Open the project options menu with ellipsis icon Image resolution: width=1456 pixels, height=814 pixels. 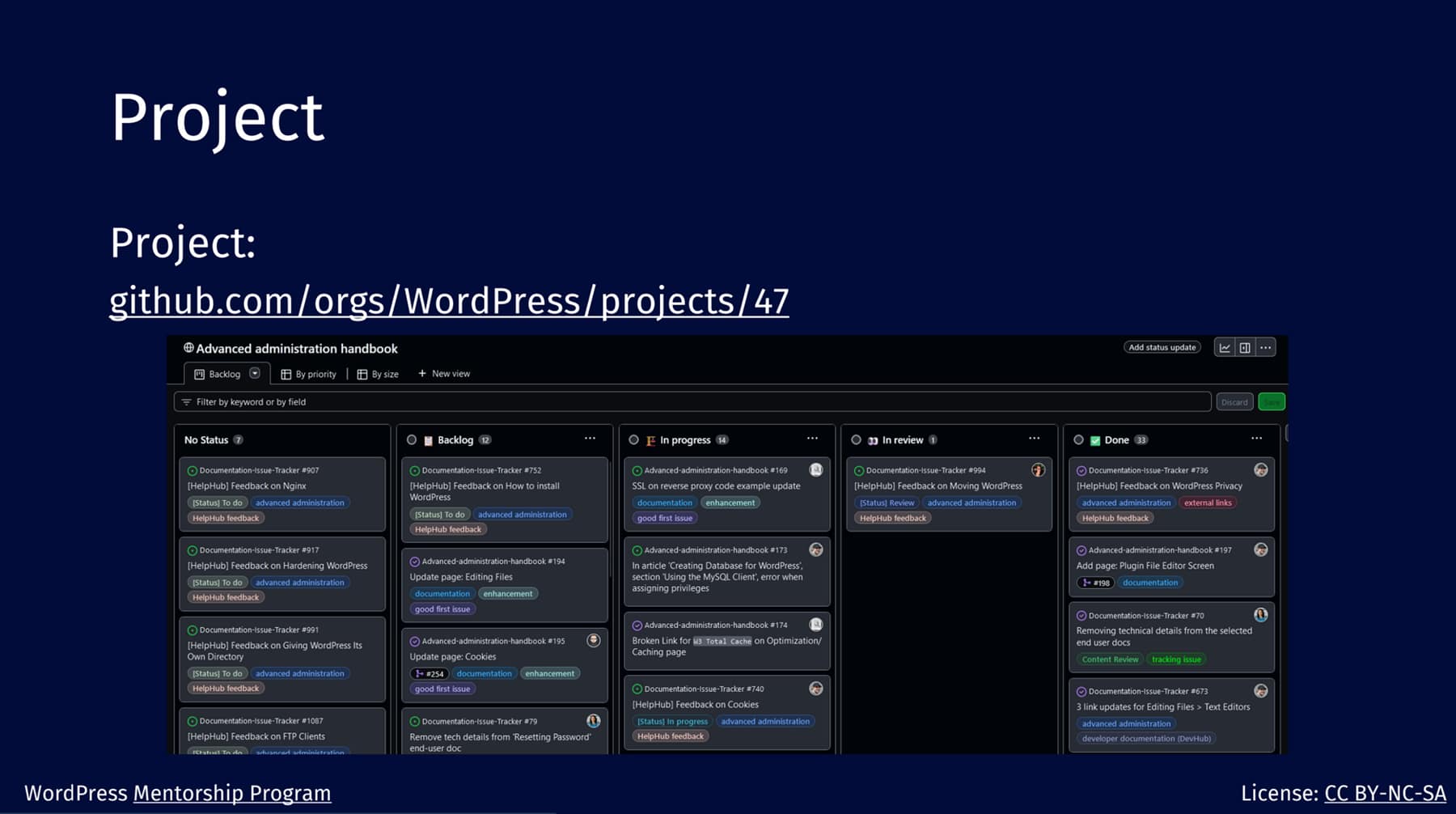[x=1265, y=347]
